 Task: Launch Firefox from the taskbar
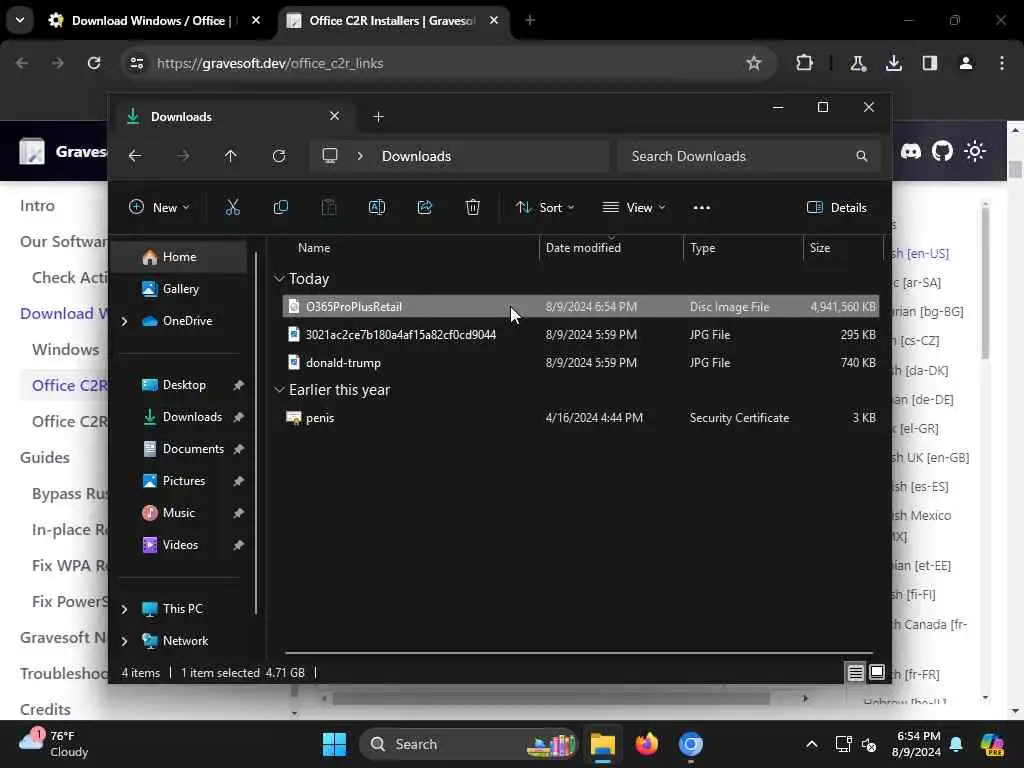pos(647,744)
